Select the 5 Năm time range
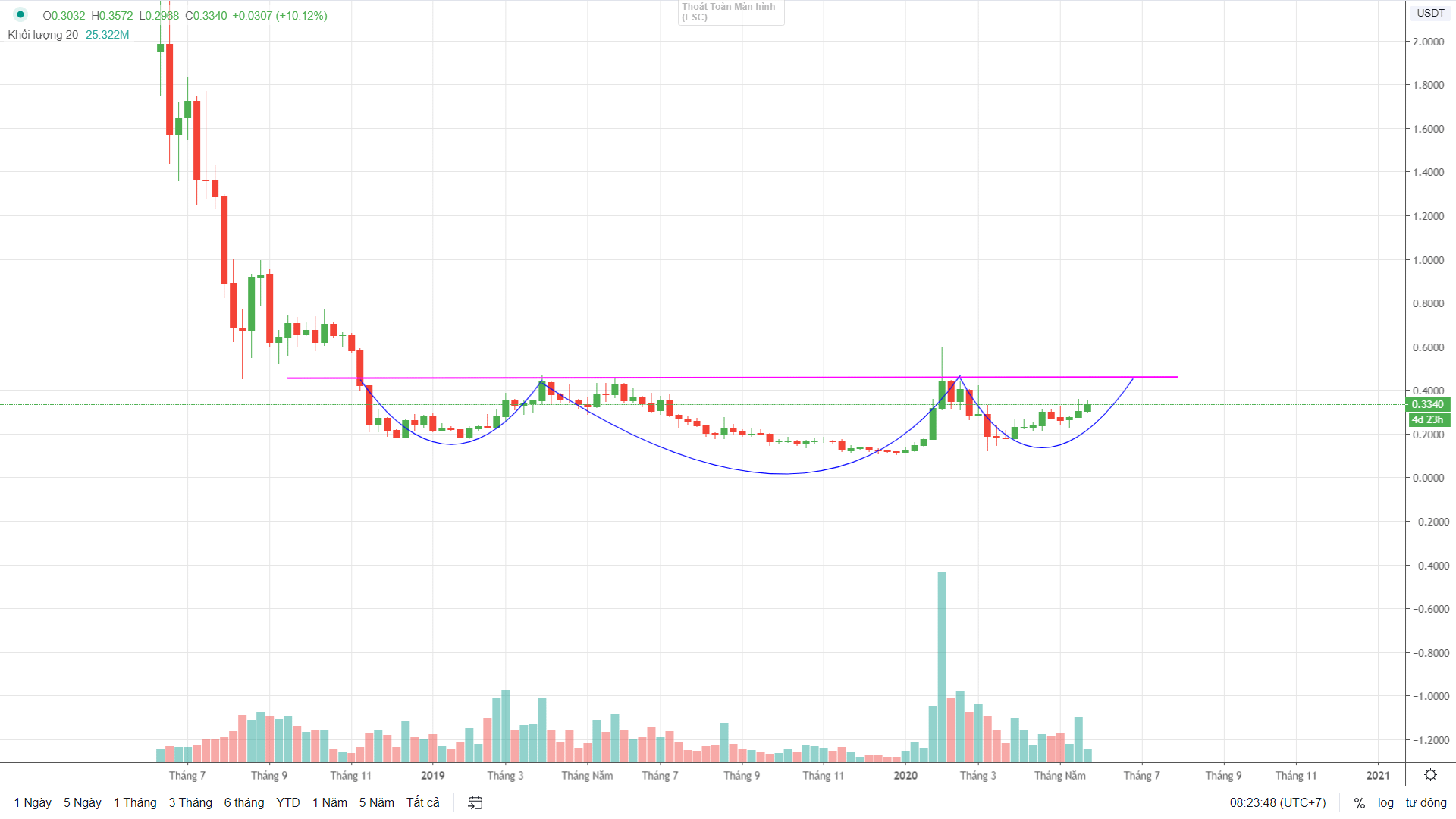This screenshot has height=819, width=1456. click(x=377, y=802)
